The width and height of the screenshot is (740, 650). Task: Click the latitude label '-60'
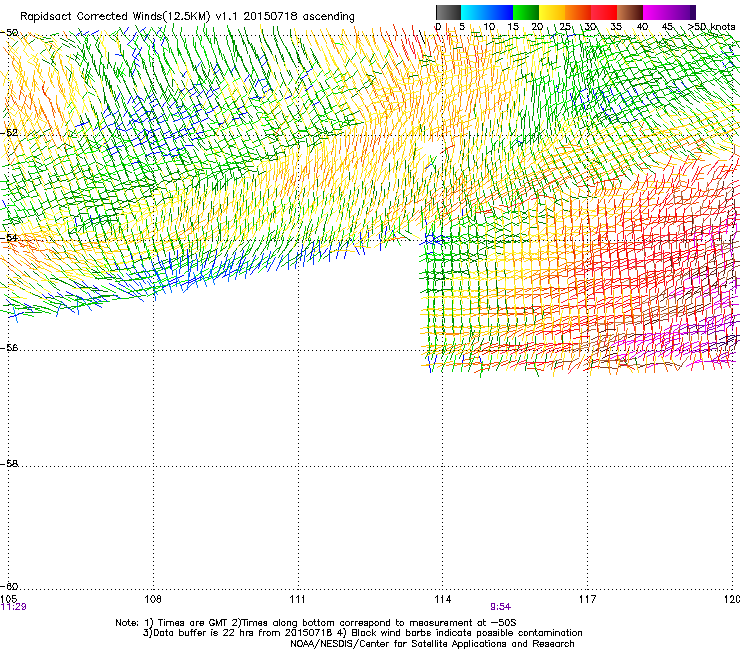(x=9, y=586)
